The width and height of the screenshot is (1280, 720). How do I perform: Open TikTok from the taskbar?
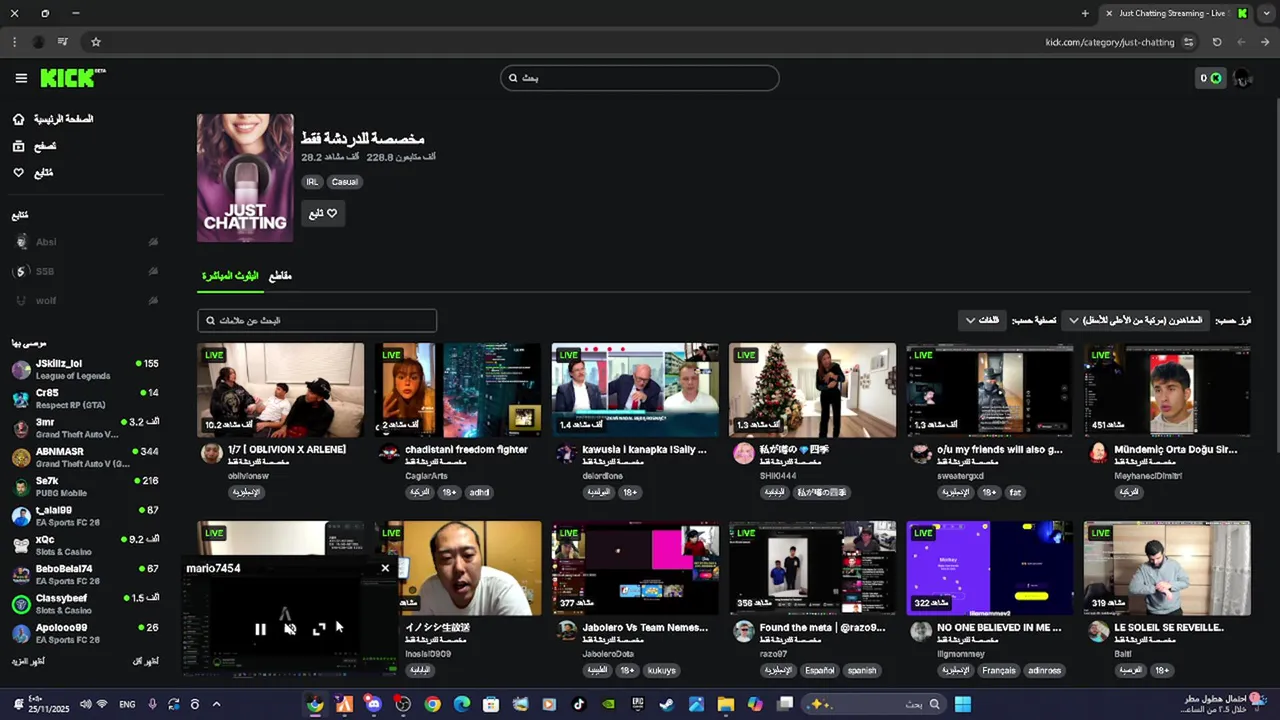[578, 705]
